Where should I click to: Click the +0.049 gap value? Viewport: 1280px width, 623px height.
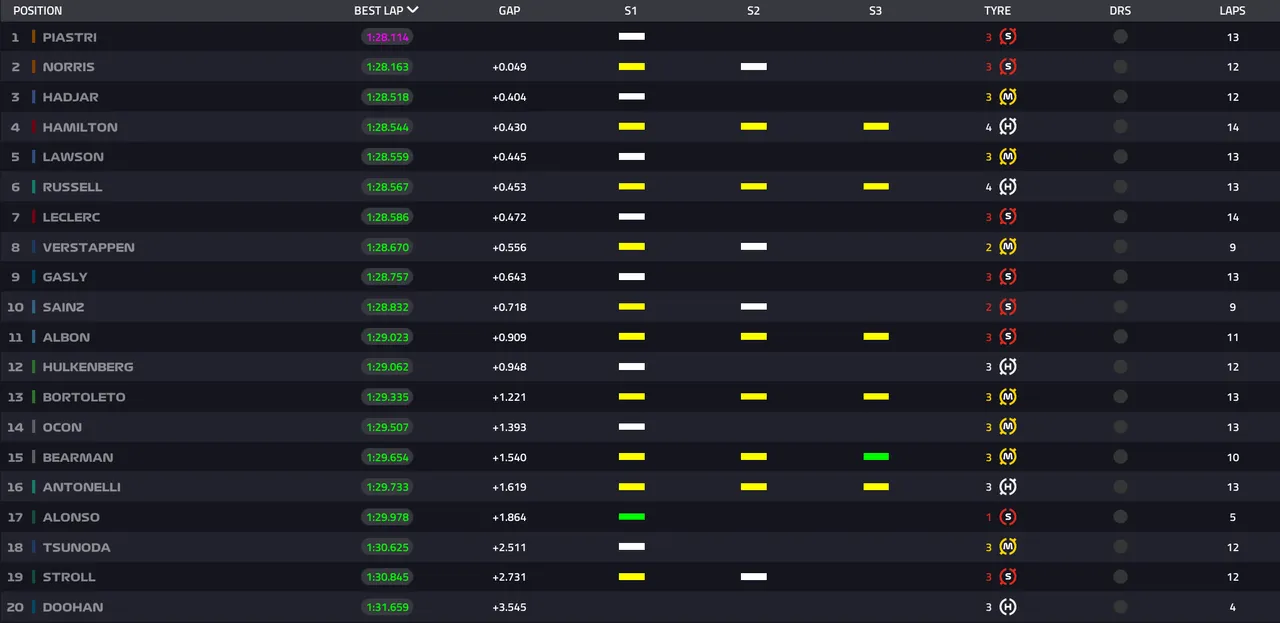click(x=509, y=67)
